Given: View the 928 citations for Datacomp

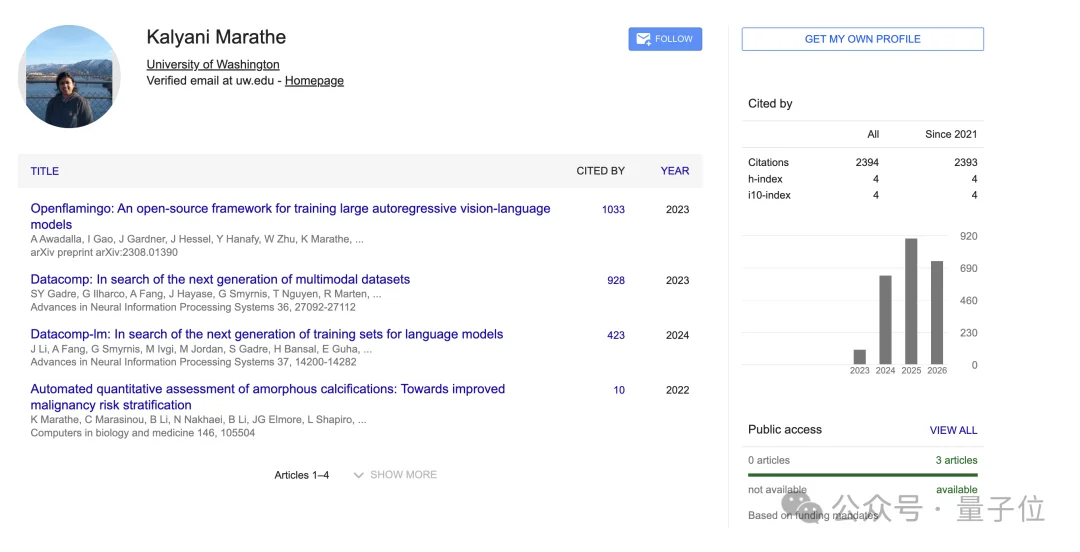Looking at the screenshot, I should tap(616, 280).
